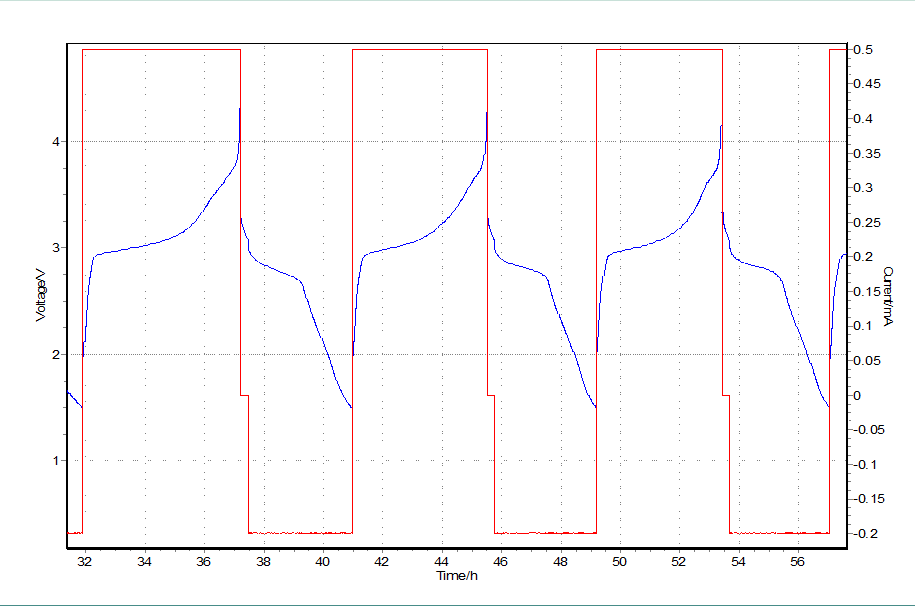The width and height of the screenshot is (918, 606).
Task: Click the 3 label on voltage axis
Action: pyautogui.click(x=57, y=248)
